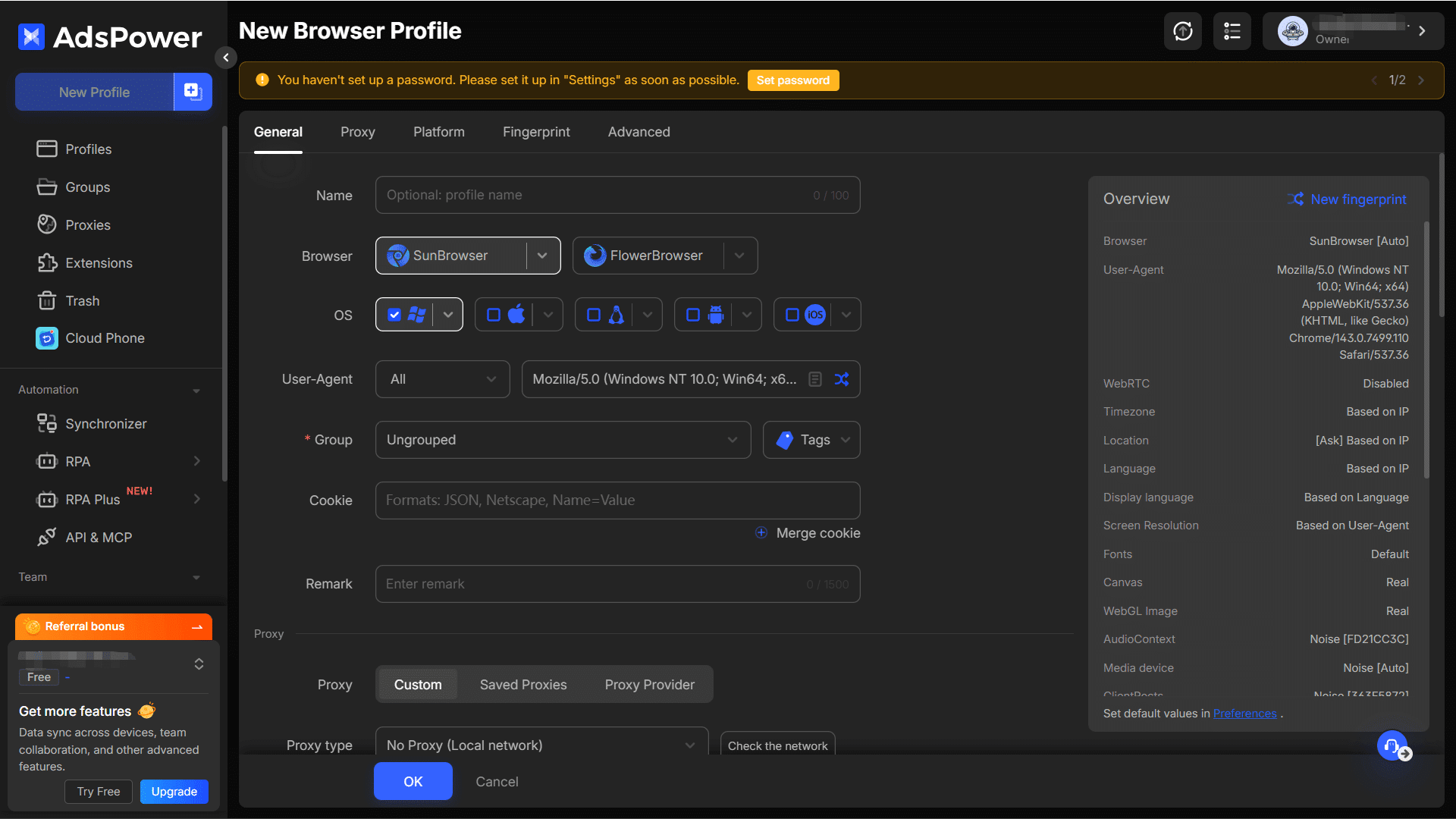This screenshot has height=819, width=1456.
Task: Click the Overview panel scrollbar
Action: [1426, 349]
